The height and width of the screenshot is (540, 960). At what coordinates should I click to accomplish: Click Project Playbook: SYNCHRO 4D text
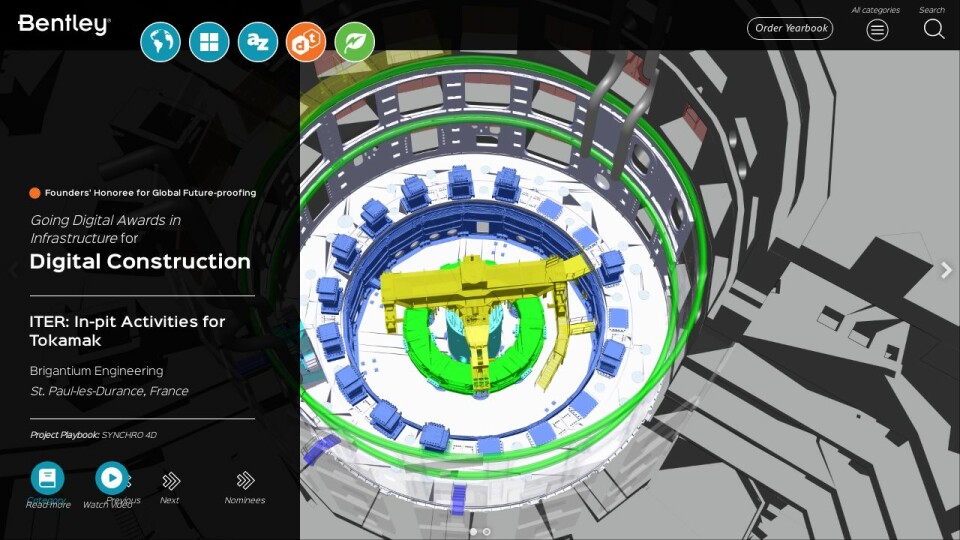pos(94,435)
